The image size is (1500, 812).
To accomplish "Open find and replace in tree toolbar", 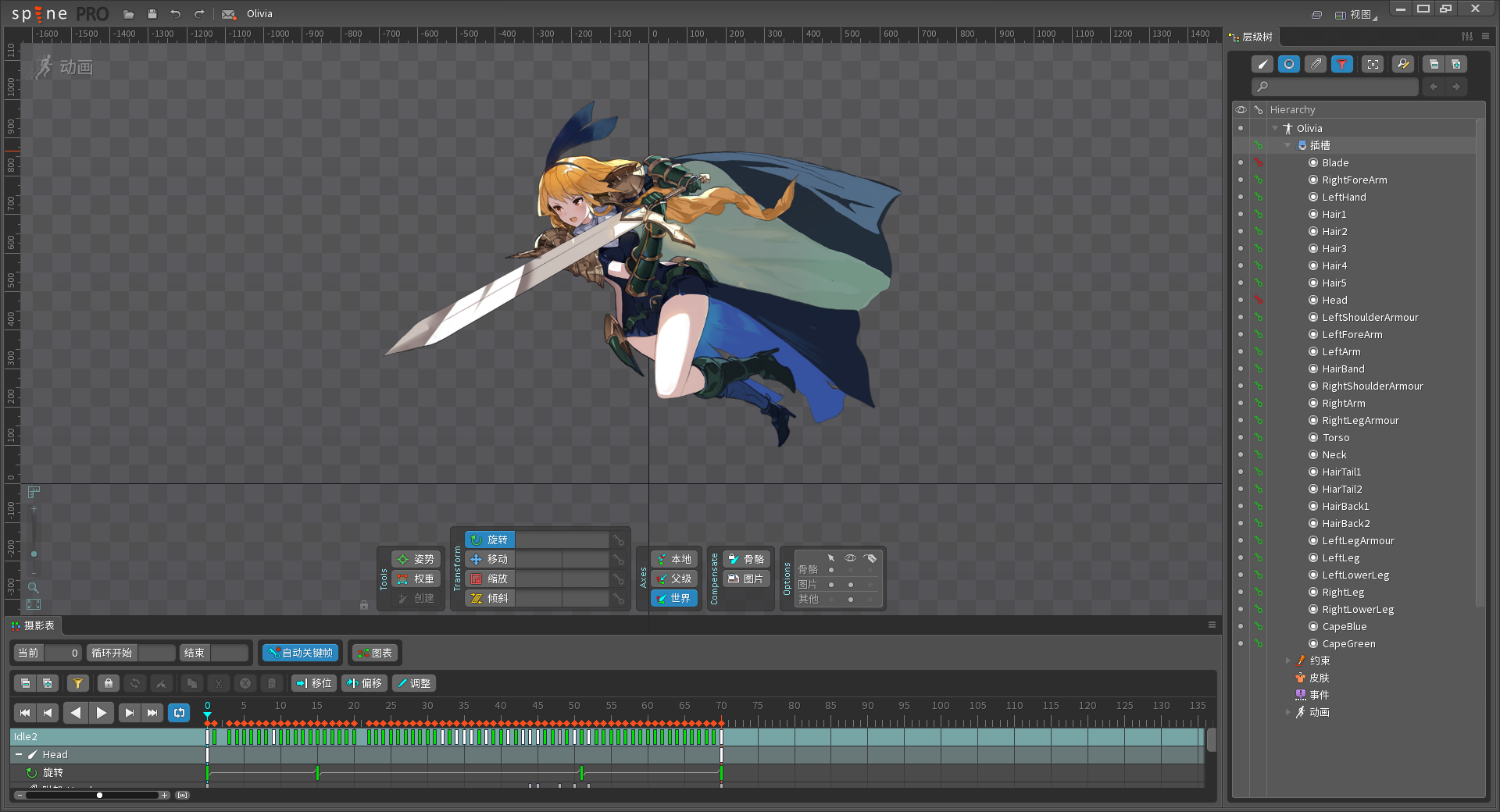I will pos(1403,64).
